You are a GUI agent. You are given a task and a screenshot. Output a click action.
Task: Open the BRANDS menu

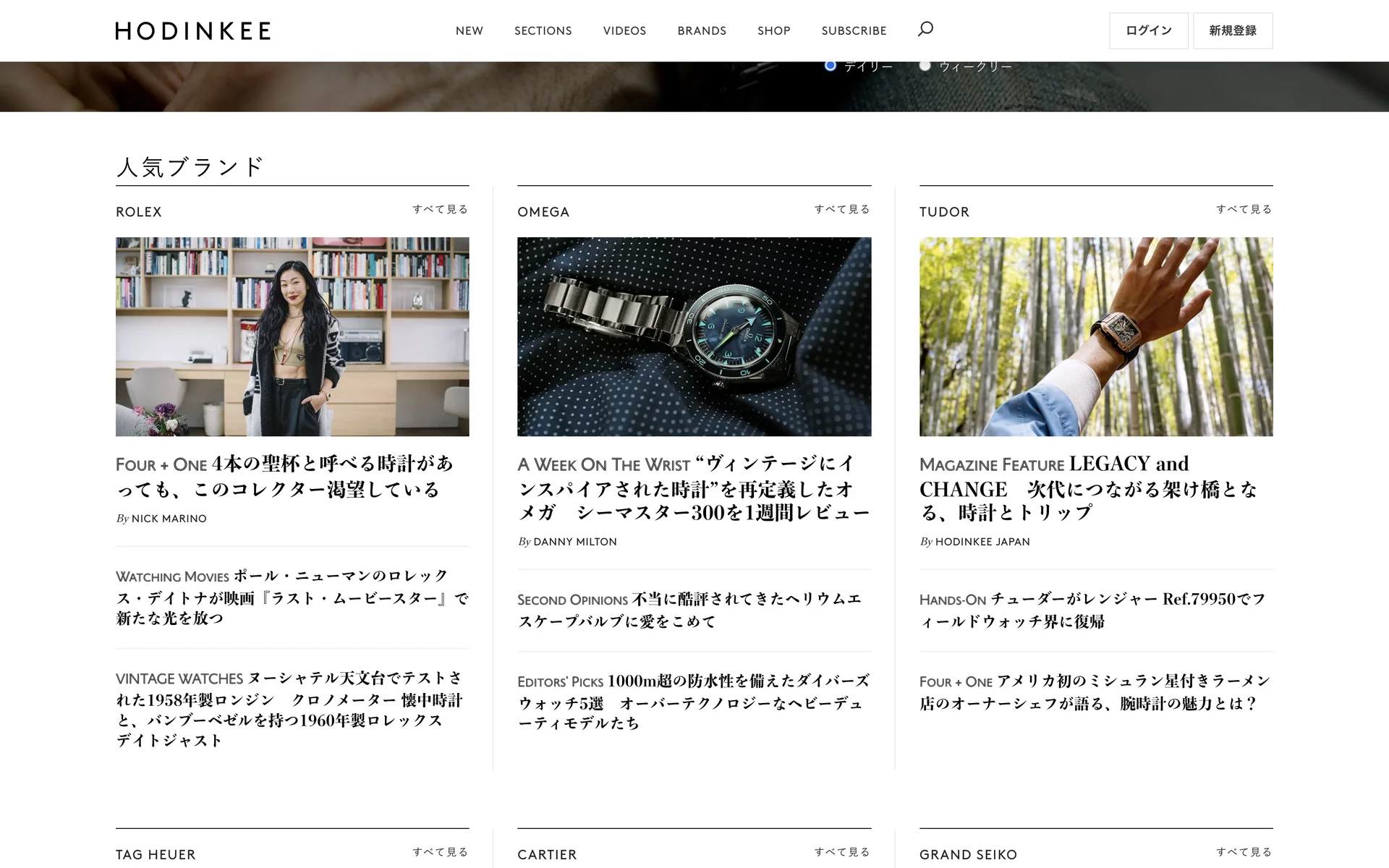pos(701,31)
